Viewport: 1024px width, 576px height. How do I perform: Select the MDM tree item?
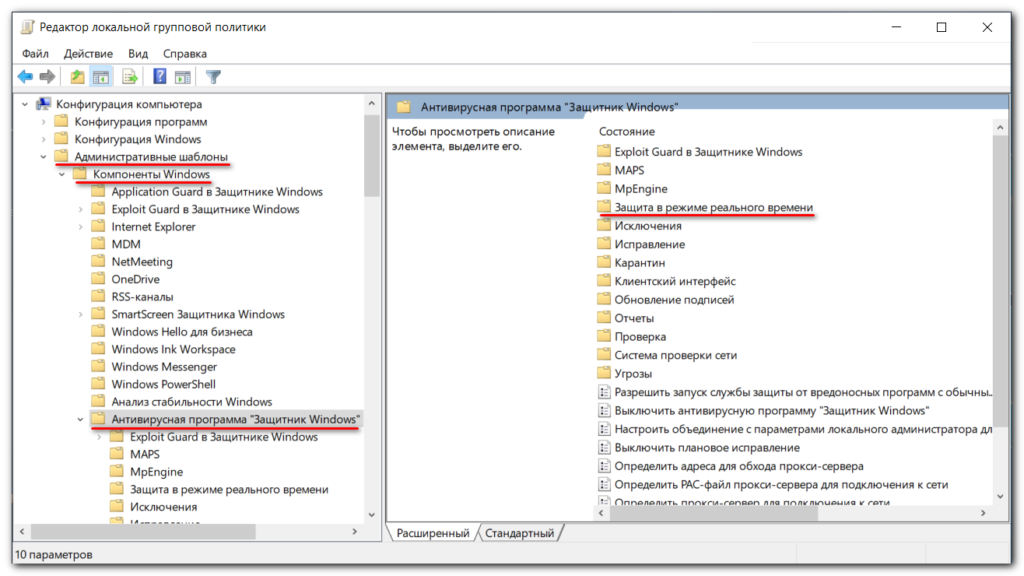pos(126,244)
